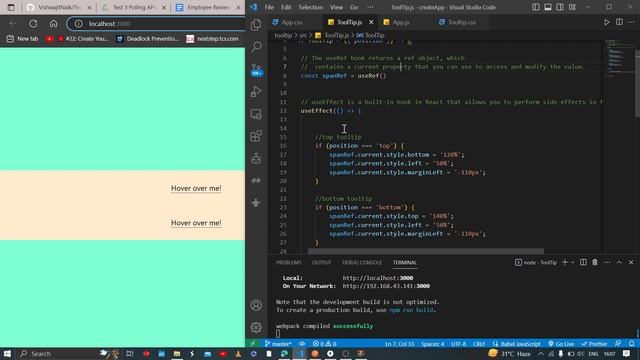Open the Run and Debug view
The width and height of the screenshot is (640, 360).
[x=256, y=91]
